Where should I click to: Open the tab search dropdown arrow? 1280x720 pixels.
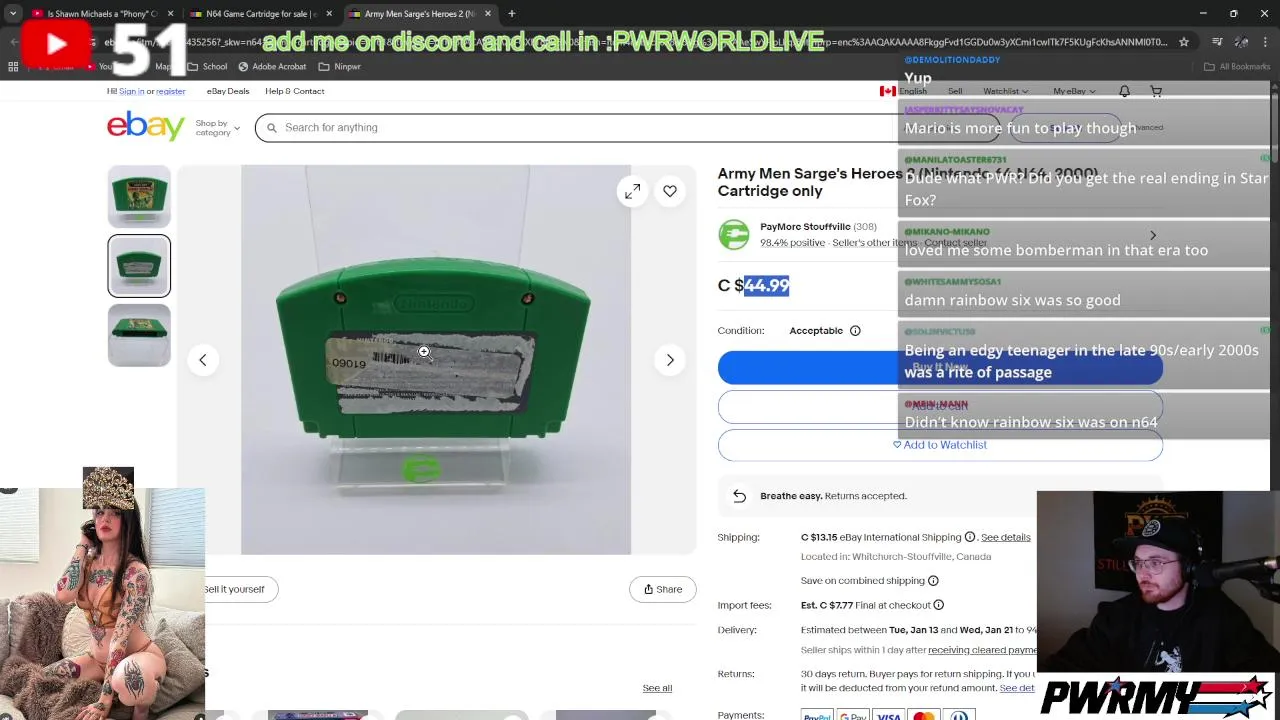(x=13, y=14)
